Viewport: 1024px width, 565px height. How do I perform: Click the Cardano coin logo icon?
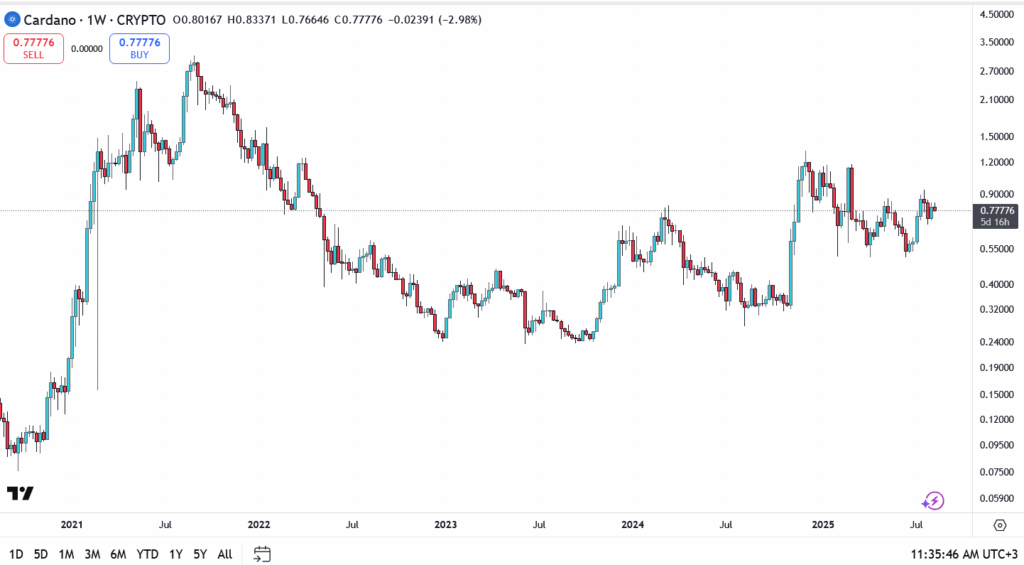point(12,20)
